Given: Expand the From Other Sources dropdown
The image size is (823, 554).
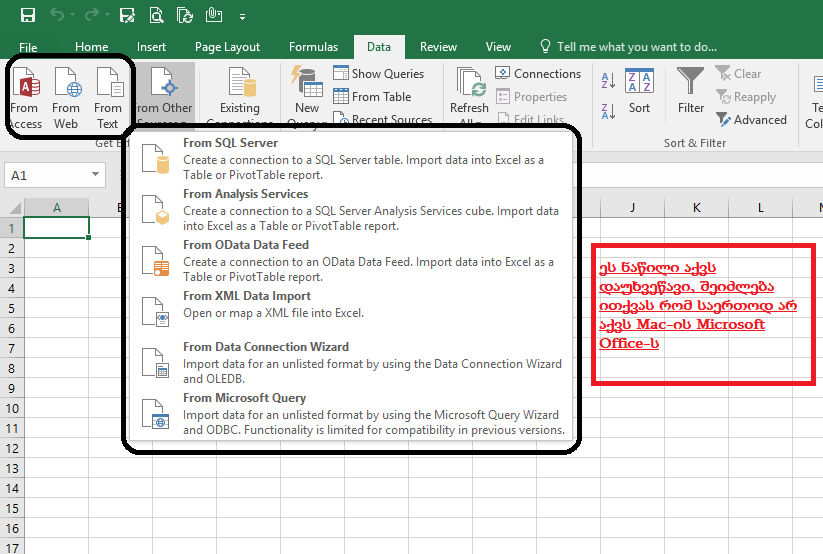Looking at the screenshot, I should click(x=163, y=96).
